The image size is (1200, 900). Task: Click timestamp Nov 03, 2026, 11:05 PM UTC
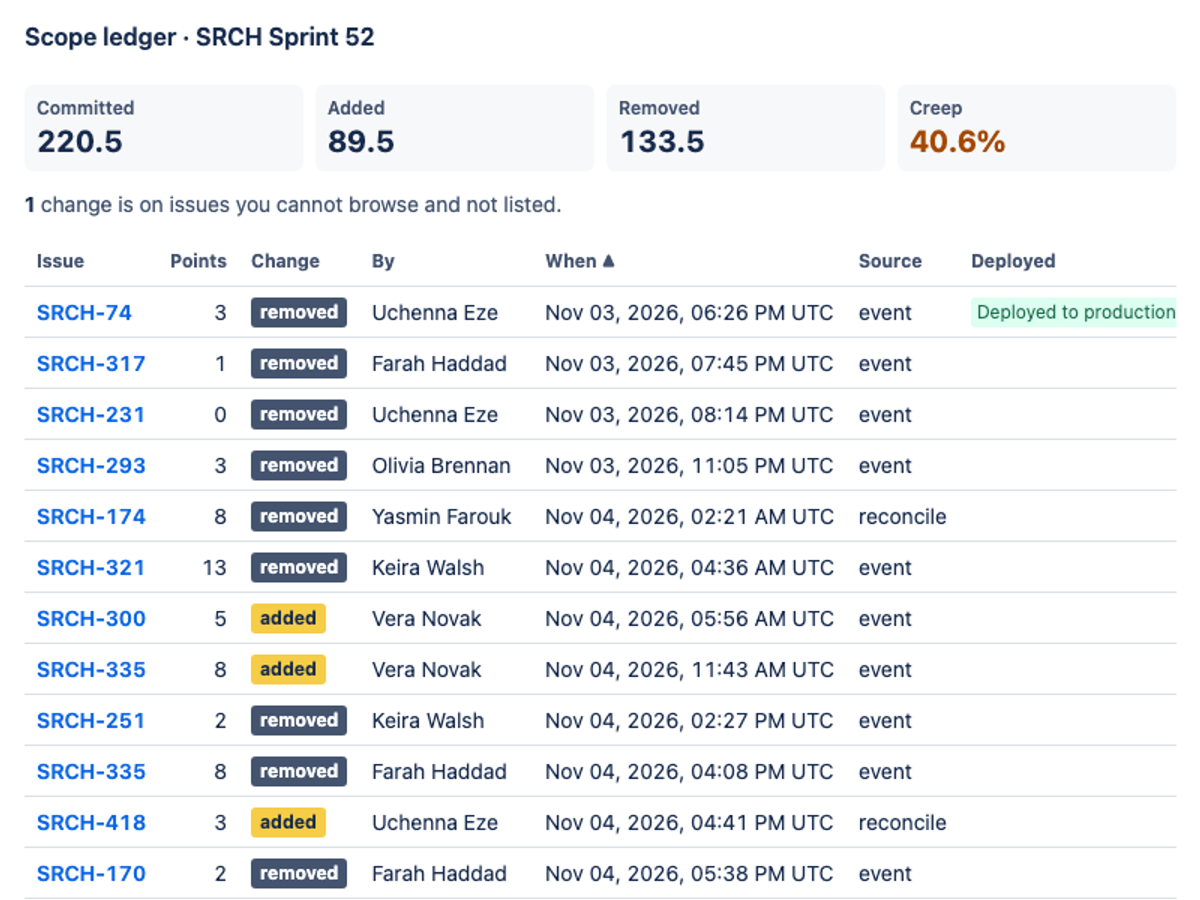(x=689, y=466)
